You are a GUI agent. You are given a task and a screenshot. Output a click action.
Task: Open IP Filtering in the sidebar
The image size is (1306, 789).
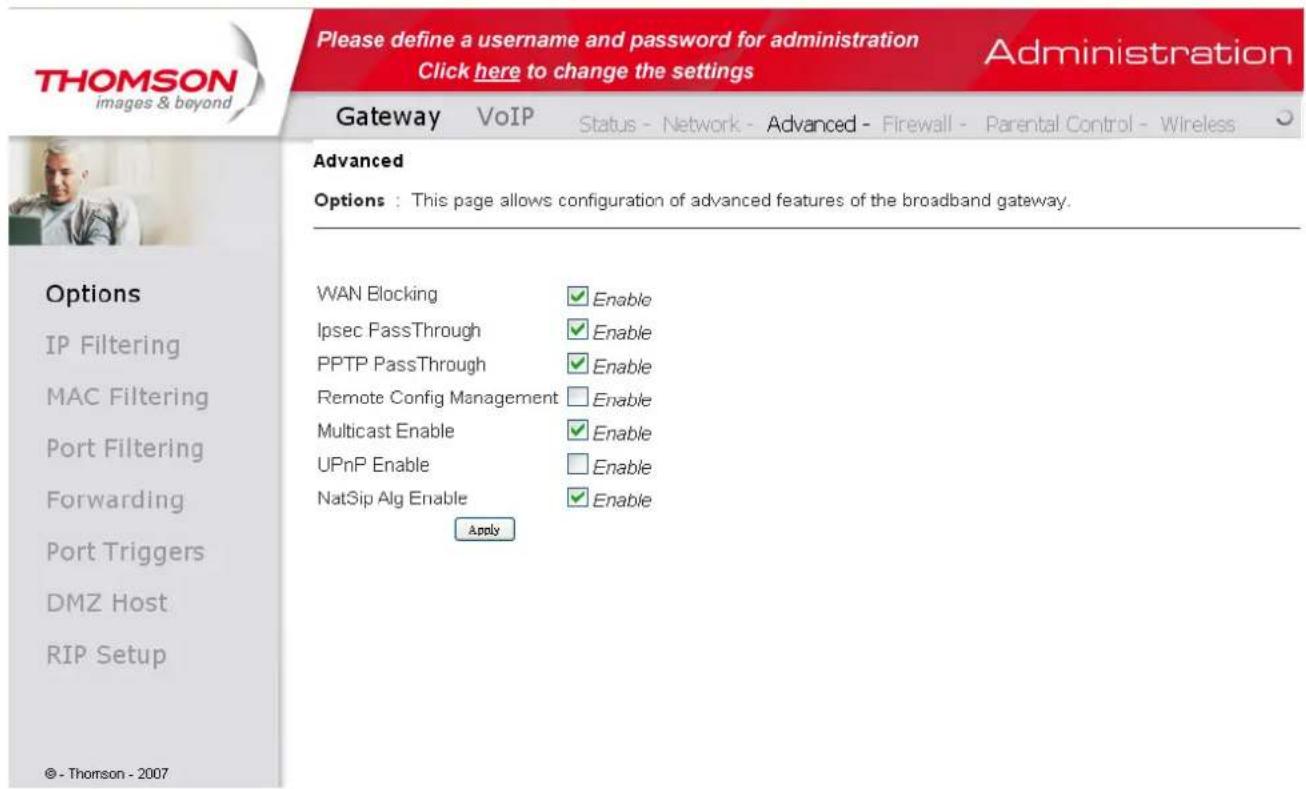[x=113, y=346]
